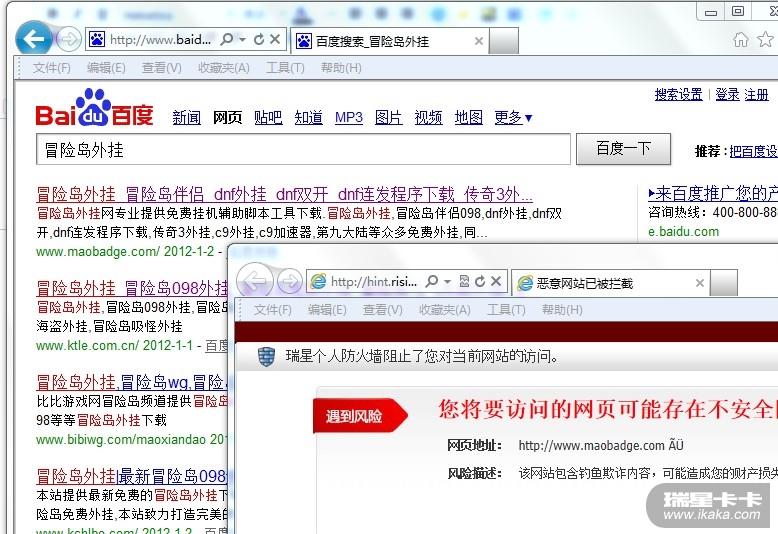
Task: Click the Home icon in Baidu window
Action: (740, 39)
